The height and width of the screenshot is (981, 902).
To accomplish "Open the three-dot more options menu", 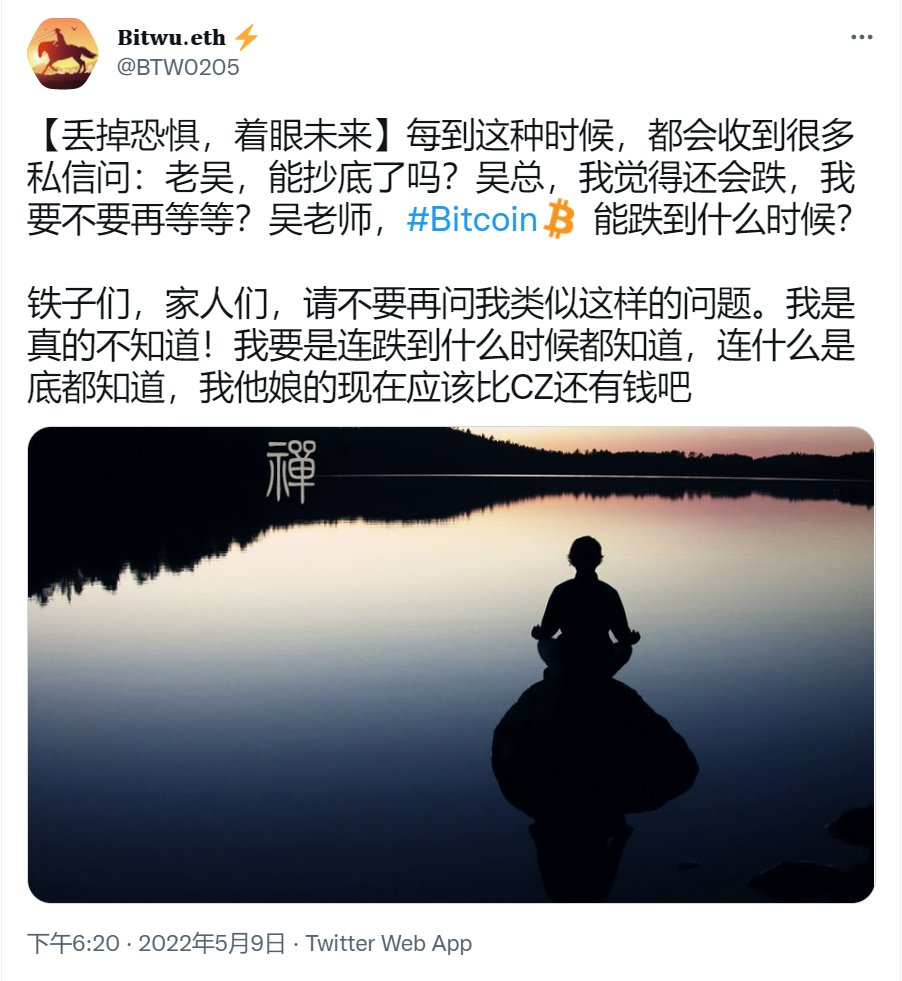I will point(861,38).
